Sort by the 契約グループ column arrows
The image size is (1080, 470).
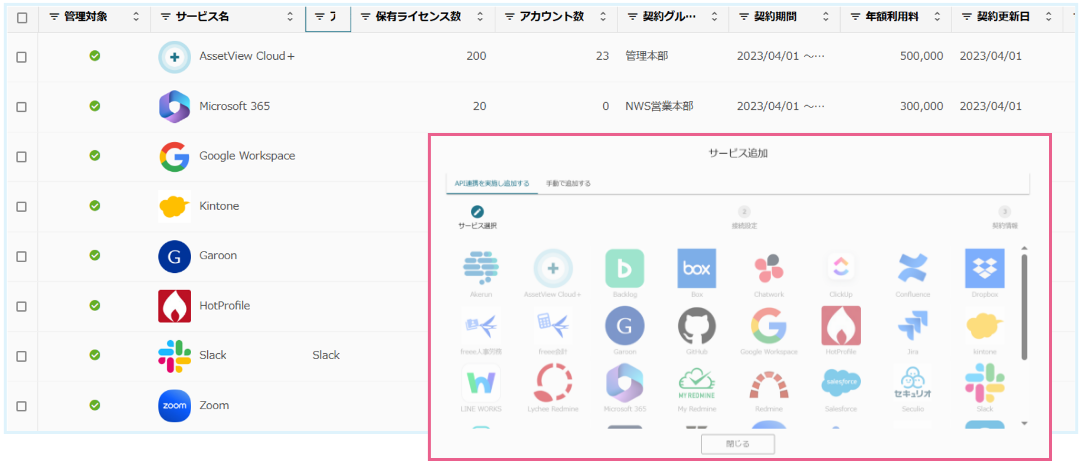coord(714,17)
